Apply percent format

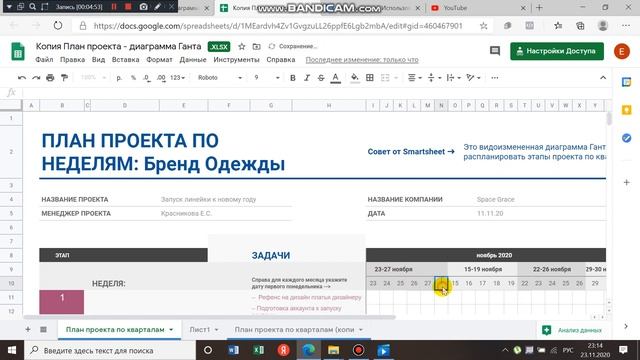coord(133,78)
